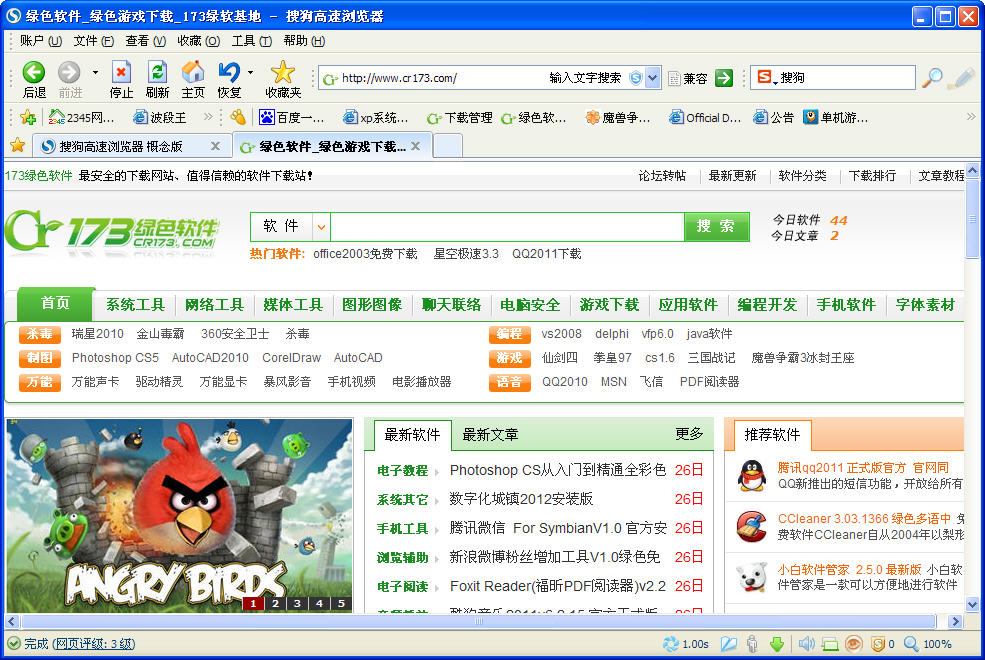Viewport: 985px width, 660px height.
Task: Click the green Go arrow beside 兼容
Action: coord(724,78)
